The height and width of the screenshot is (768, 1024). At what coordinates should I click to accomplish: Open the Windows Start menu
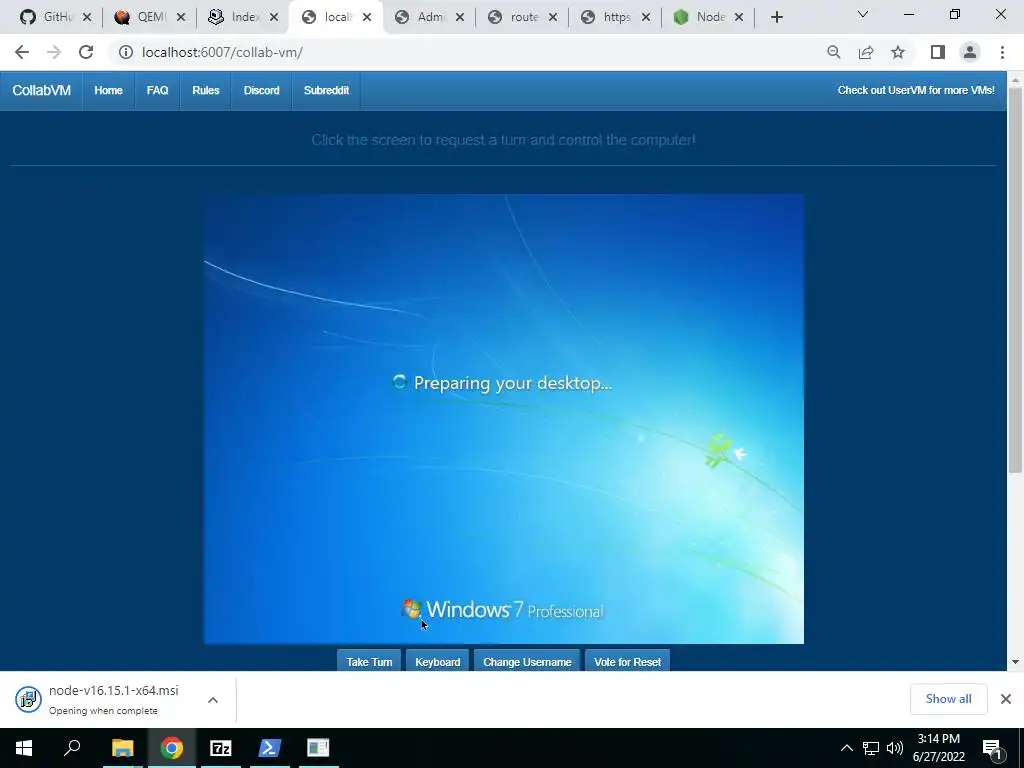click(24, 748)
